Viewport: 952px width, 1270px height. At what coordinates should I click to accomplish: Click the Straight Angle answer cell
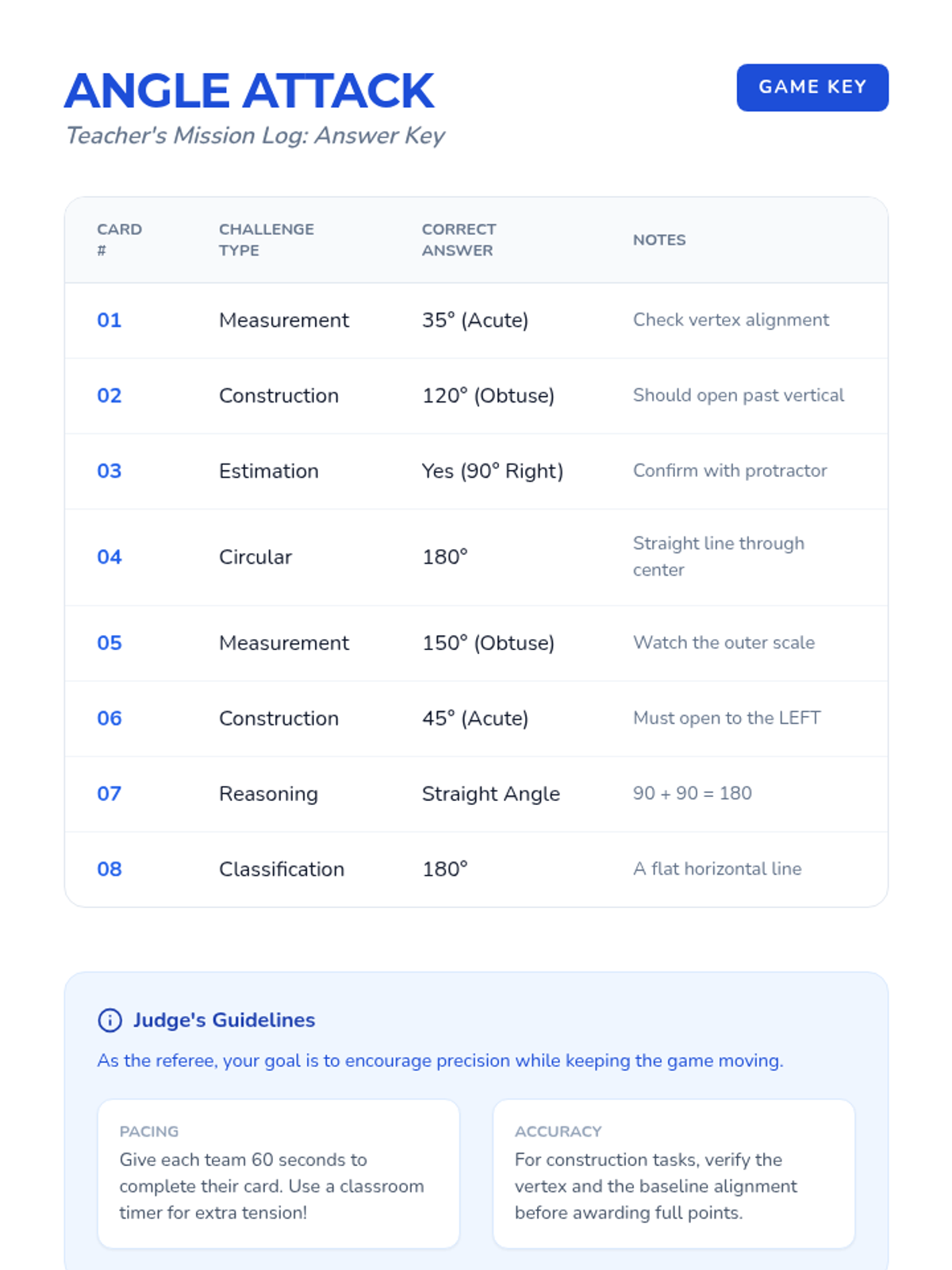pyautogui.click(x=490, y=794)
